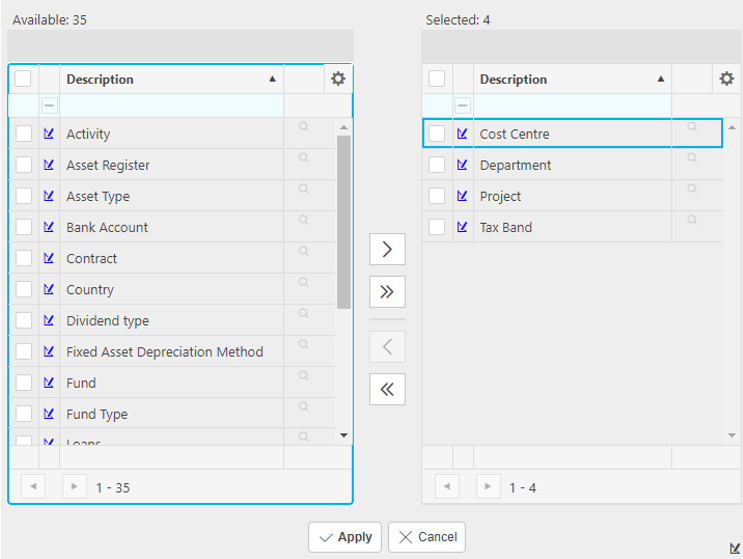Check the Tax Band checkbox
The height and width of the screenshot is (559, 743).
(436, 227)
